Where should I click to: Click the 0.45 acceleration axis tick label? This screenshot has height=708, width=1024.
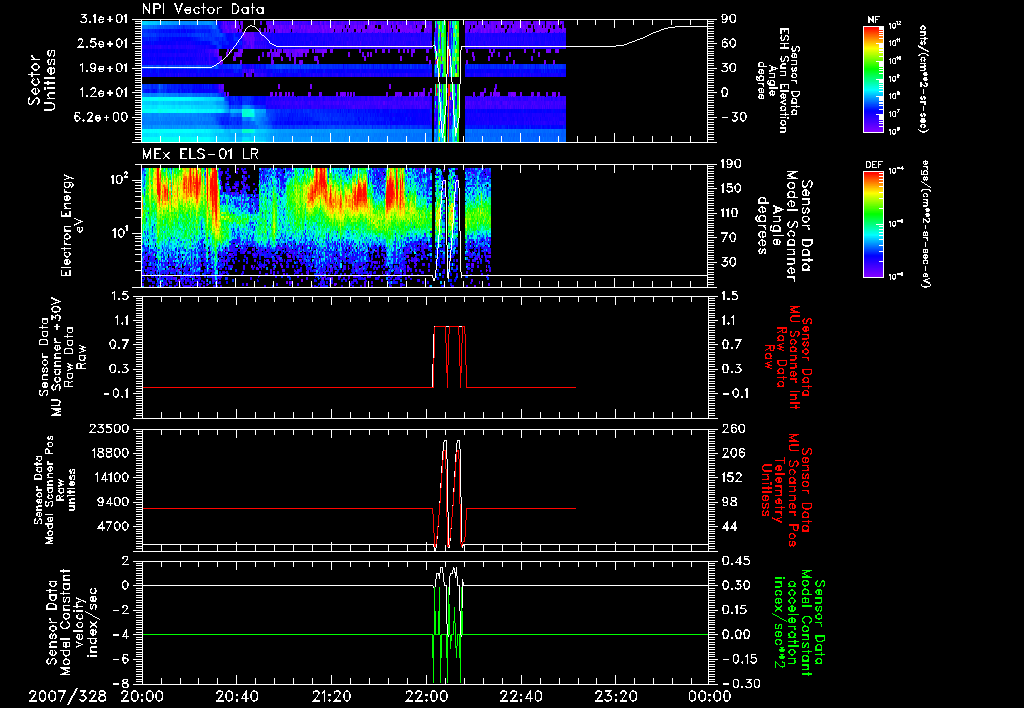pos(735,561)
